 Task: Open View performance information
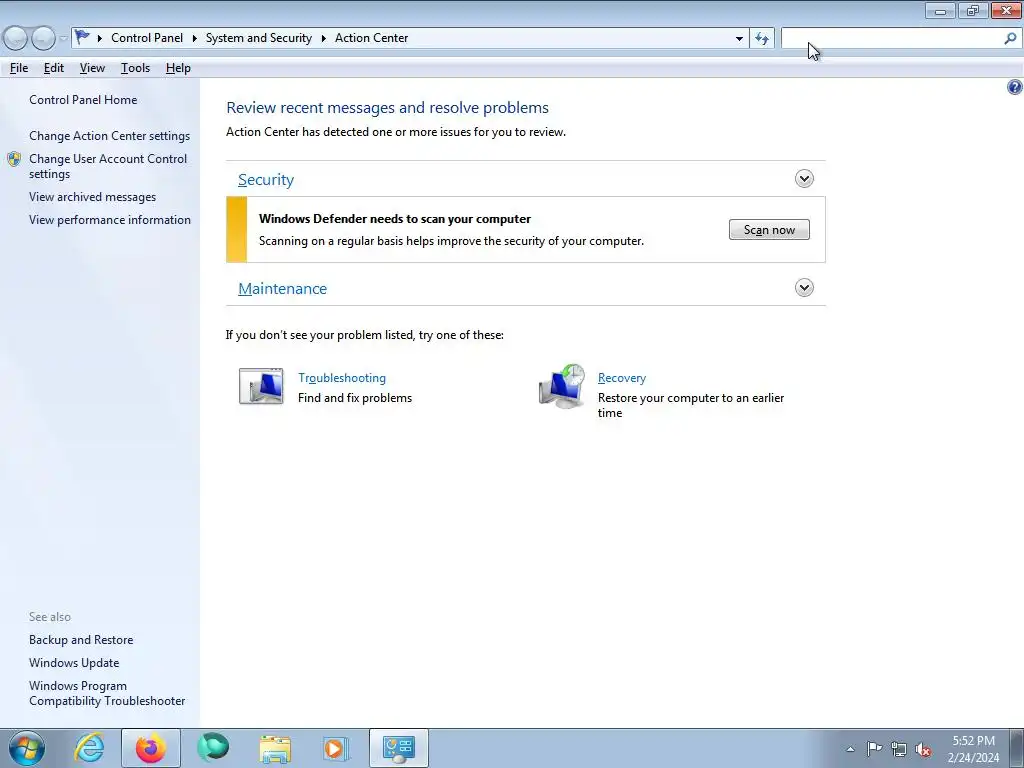point(110,219)
